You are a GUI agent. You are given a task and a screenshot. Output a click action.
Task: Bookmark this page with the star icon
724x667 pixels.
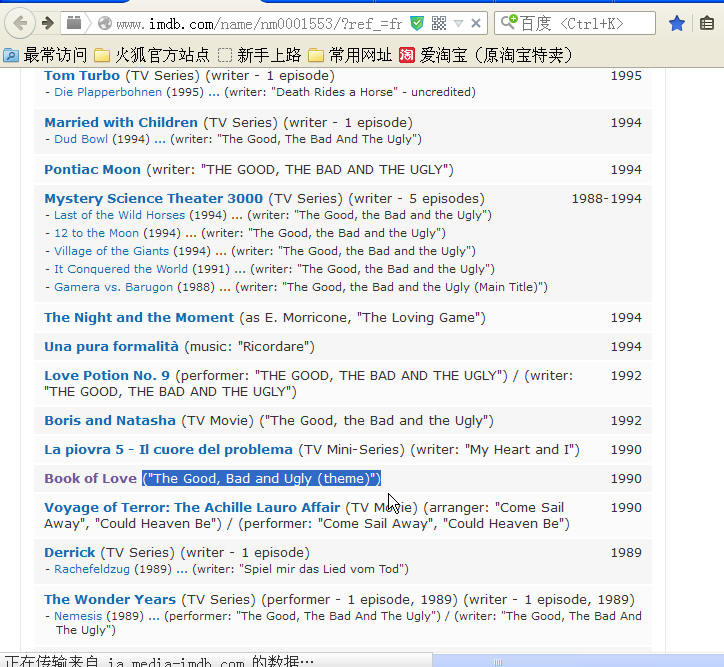click(677, 23)
